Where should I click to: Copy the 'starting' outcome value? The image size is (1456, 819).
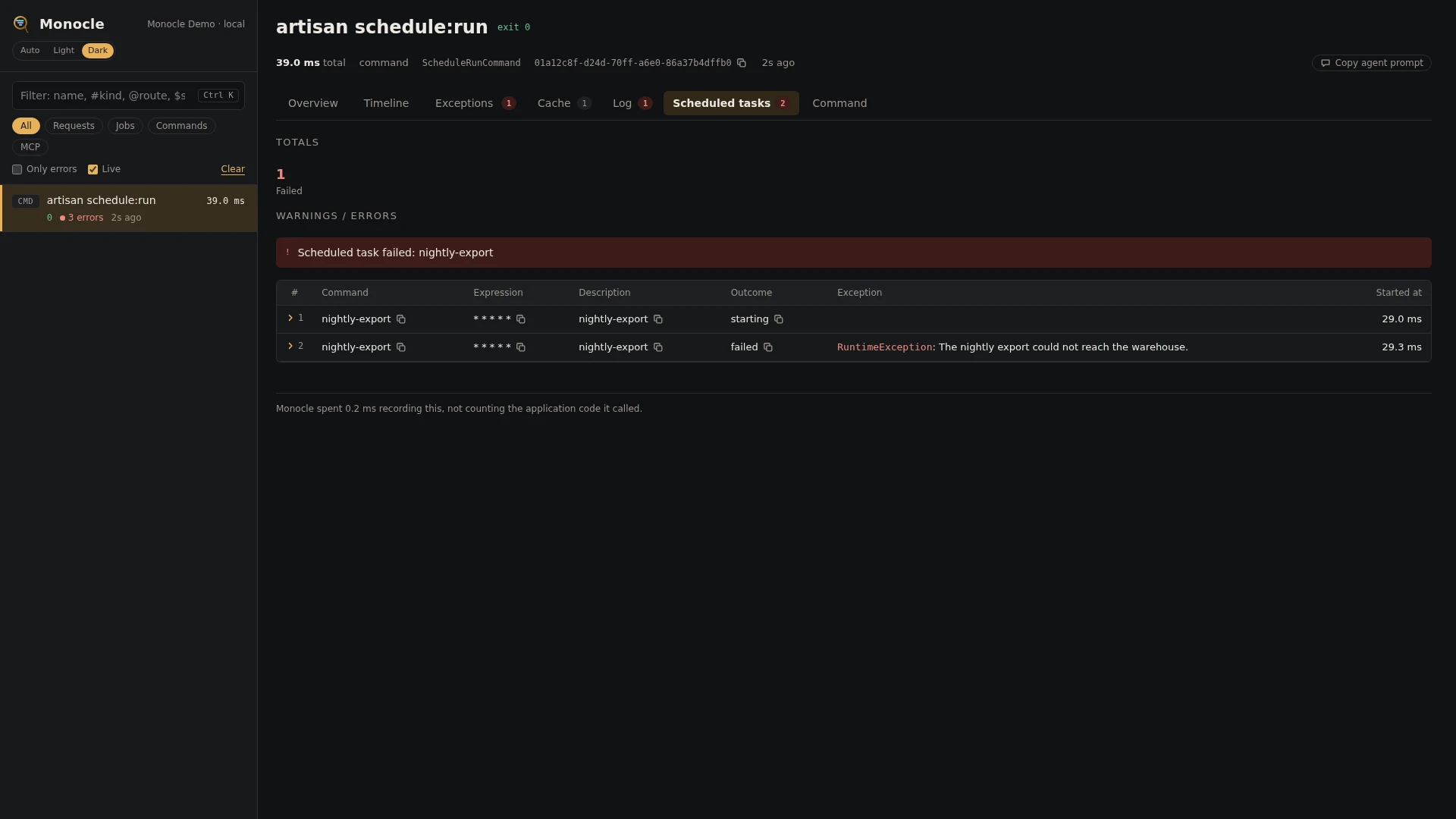tap(779, 319)
